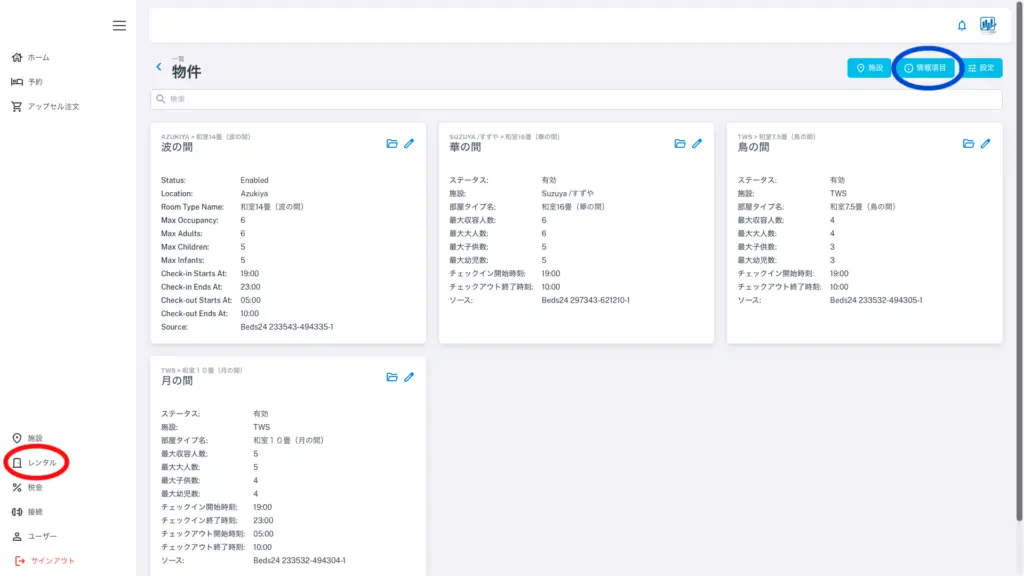Open folder icon on 波の間 card
The height and width of the screenshot is (576, 1024).
392,144
